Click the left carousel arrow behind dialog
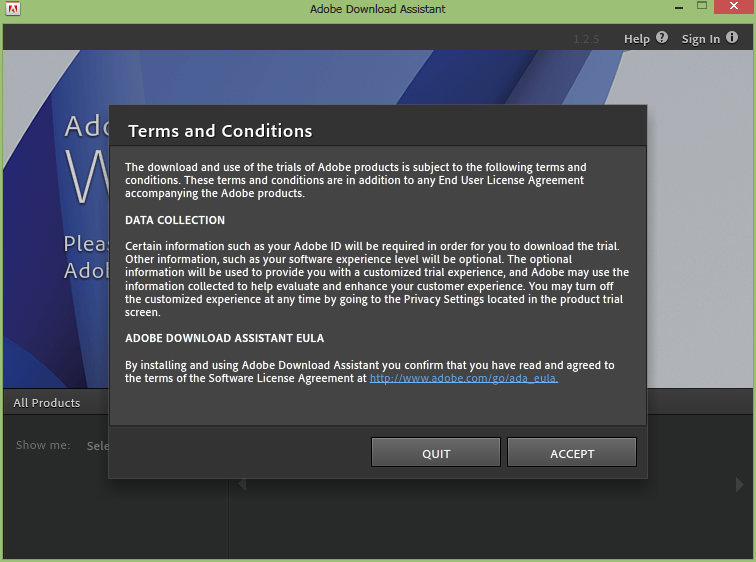 pyautogui.click(x=243, y=484)
